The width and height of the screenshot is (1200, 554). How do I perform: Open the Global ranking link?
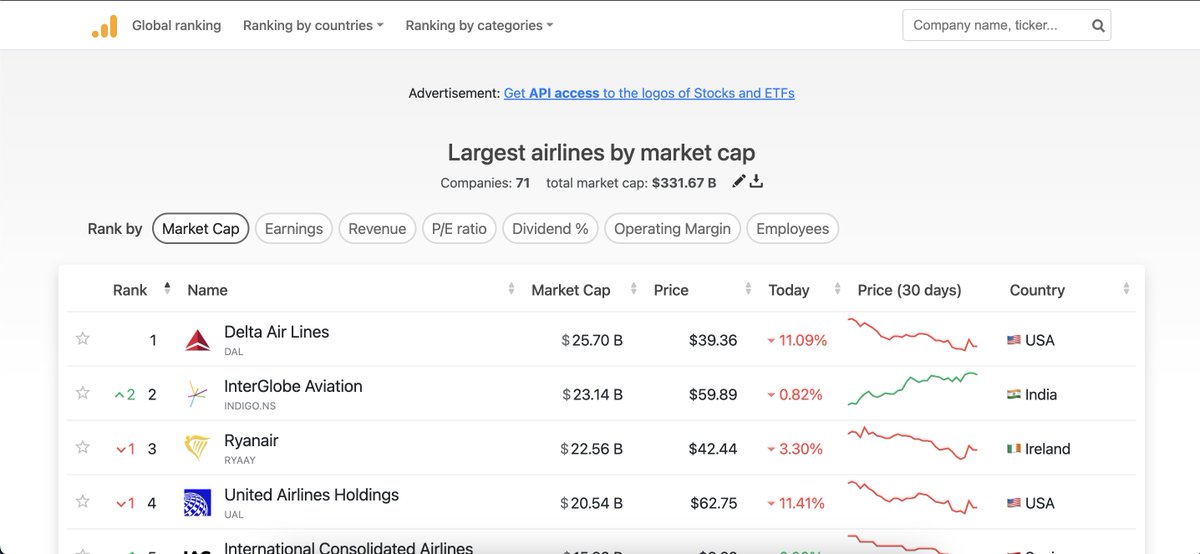pos(177,25)
